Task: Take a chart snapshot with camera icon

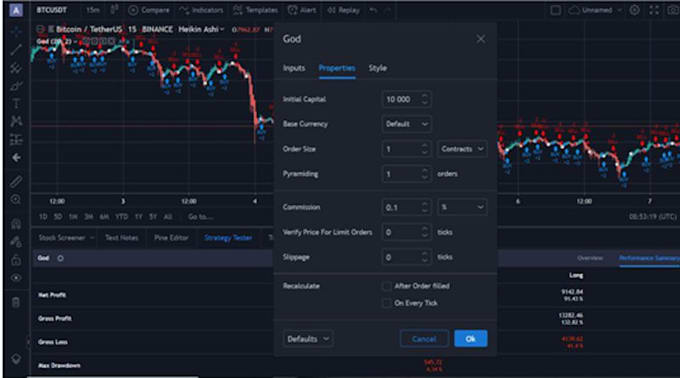Action: (673, 10)
